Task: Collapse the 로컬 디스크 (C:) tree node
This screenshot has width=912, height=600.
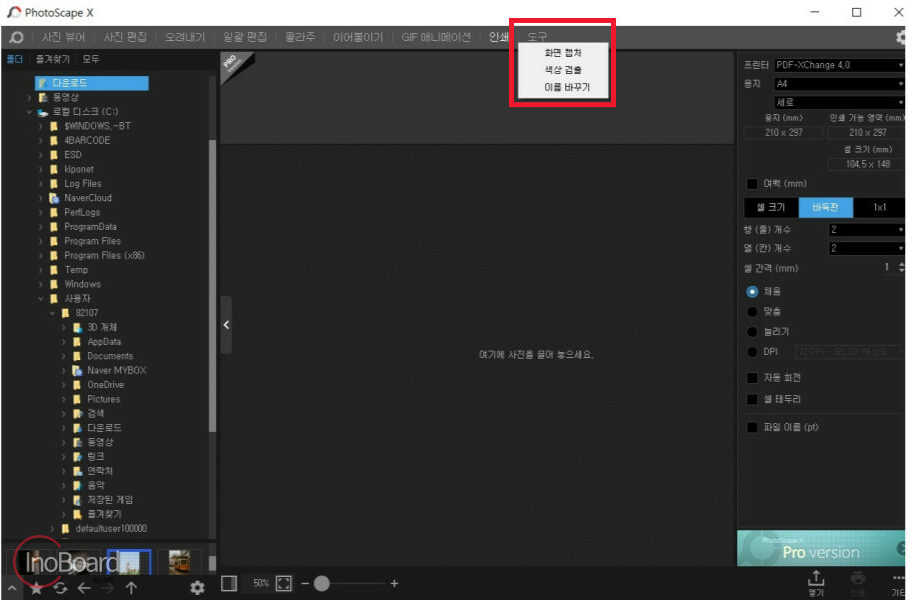Action: click(28, 112)
